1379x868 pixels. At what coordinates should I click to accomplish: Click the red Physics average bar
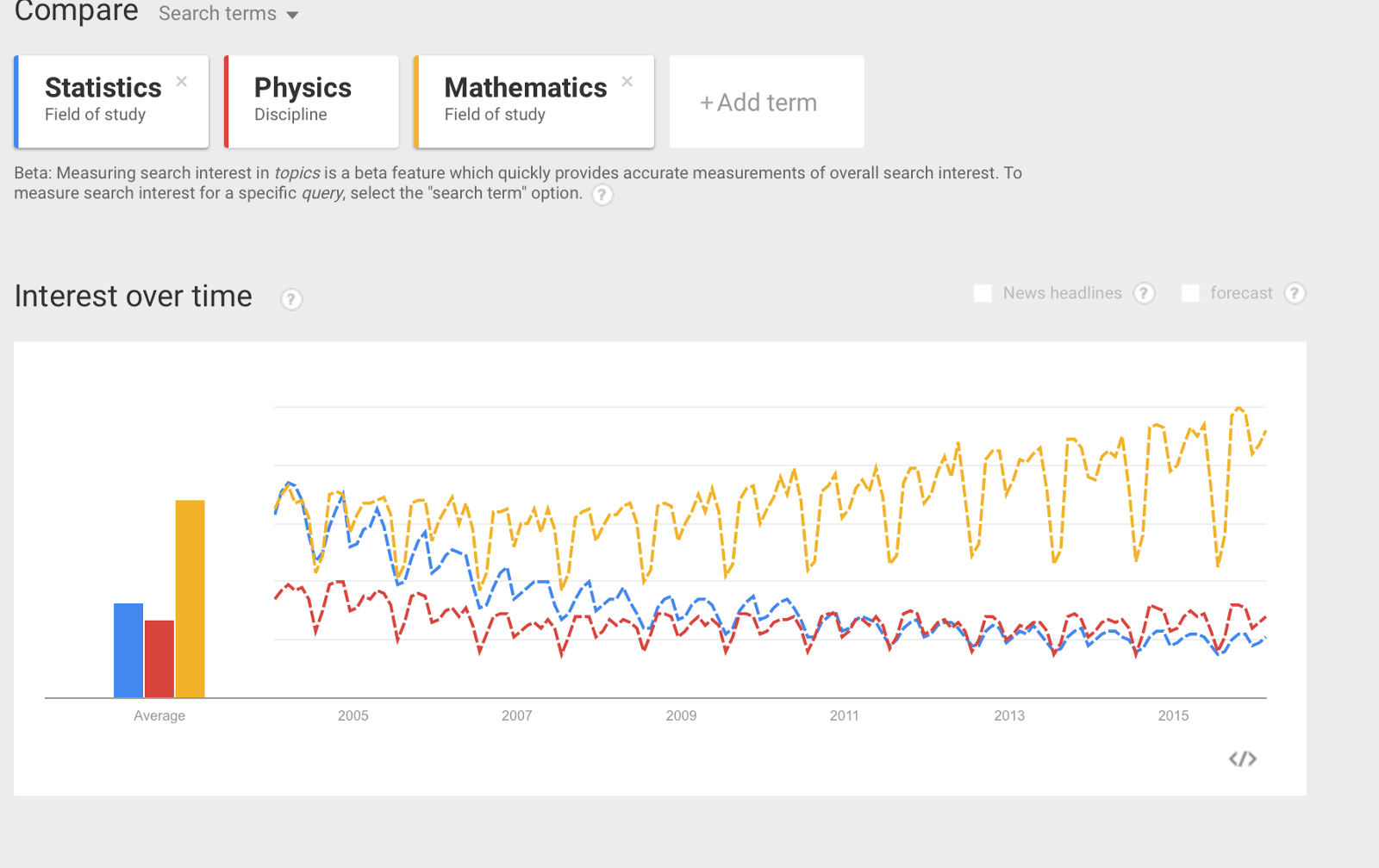click(159, 659)
